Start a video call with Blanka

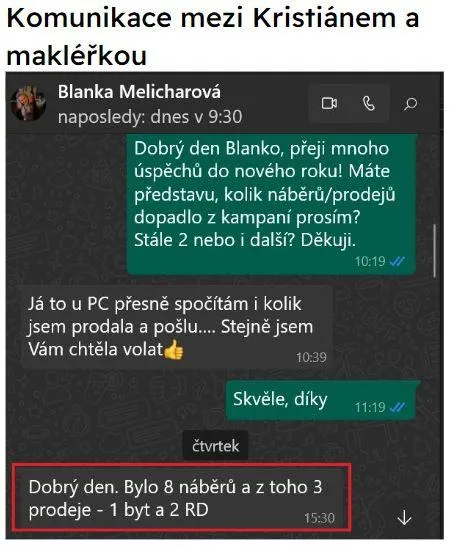point(329,104)
